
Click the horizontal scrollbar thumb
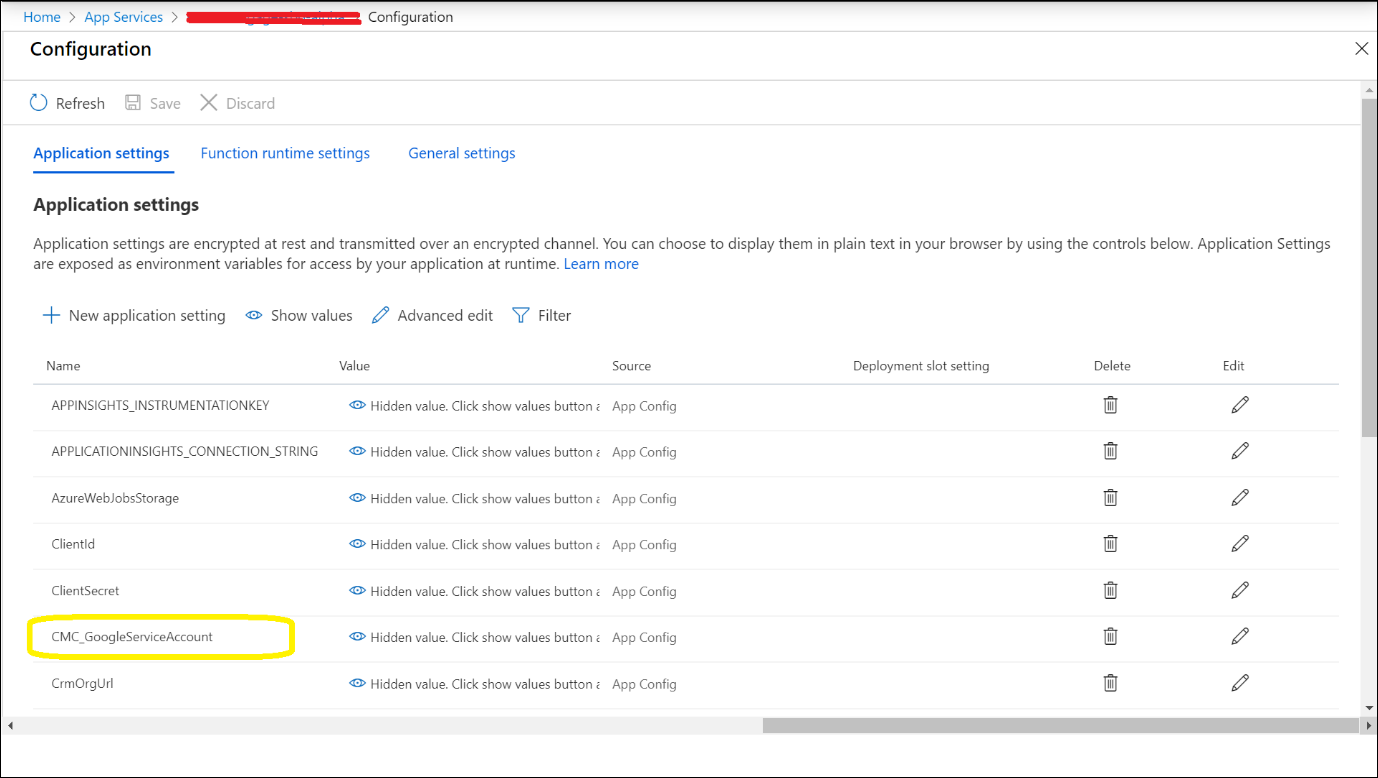tap(1058, 725)
